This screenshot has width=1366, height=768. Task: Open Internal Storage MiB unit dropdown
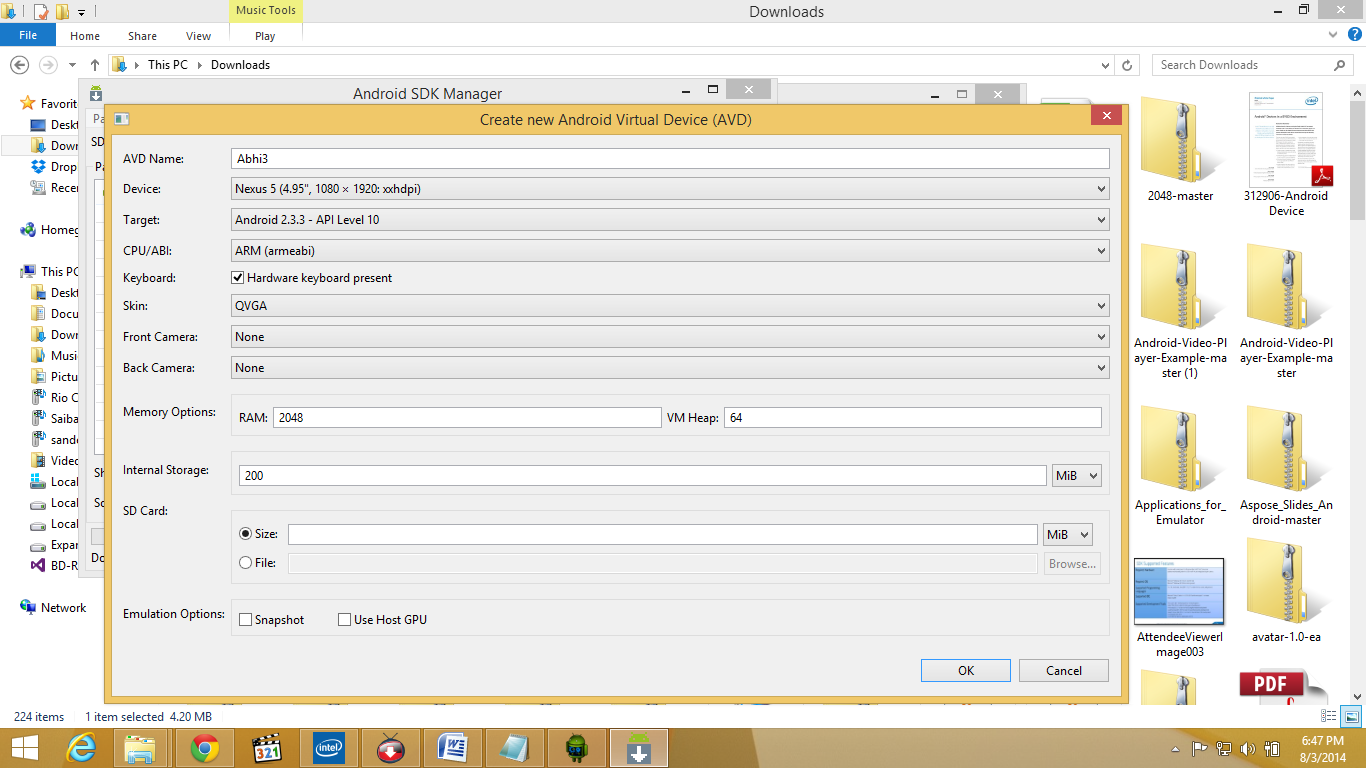click(x=1077, y=476)
